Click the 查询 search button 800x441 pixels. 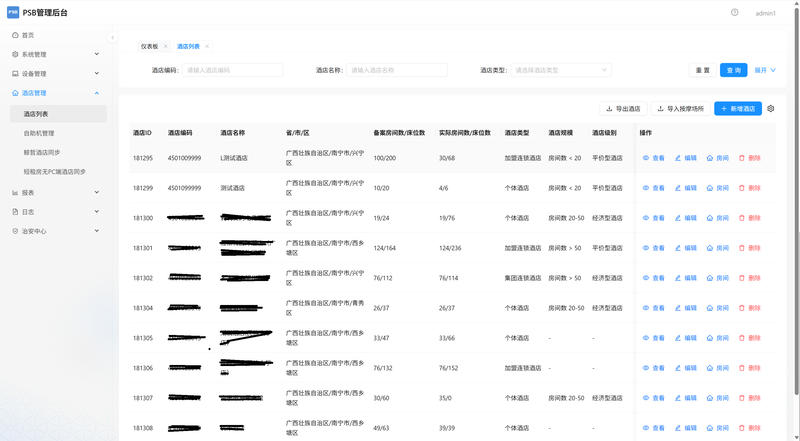[734, 70]
